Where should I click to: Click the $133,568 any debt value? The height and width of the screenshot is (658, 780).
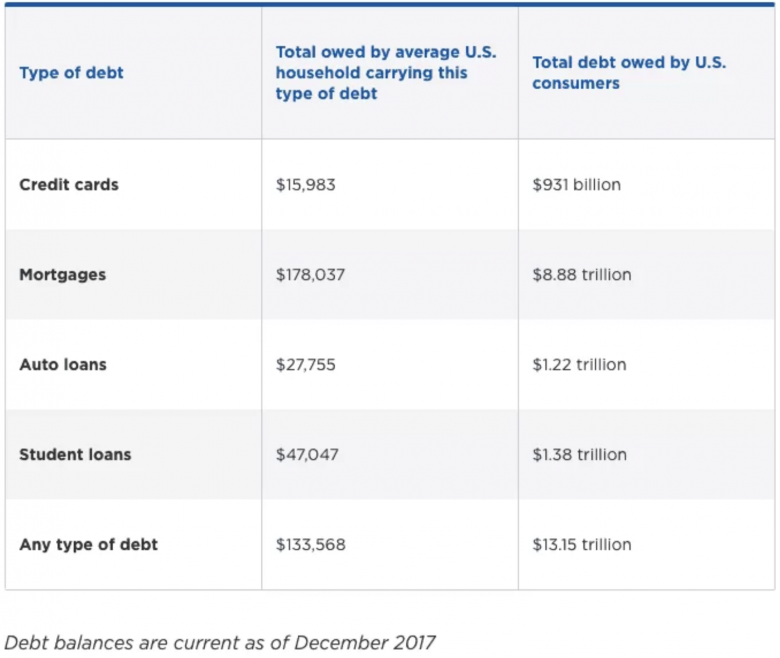(310, 545)
